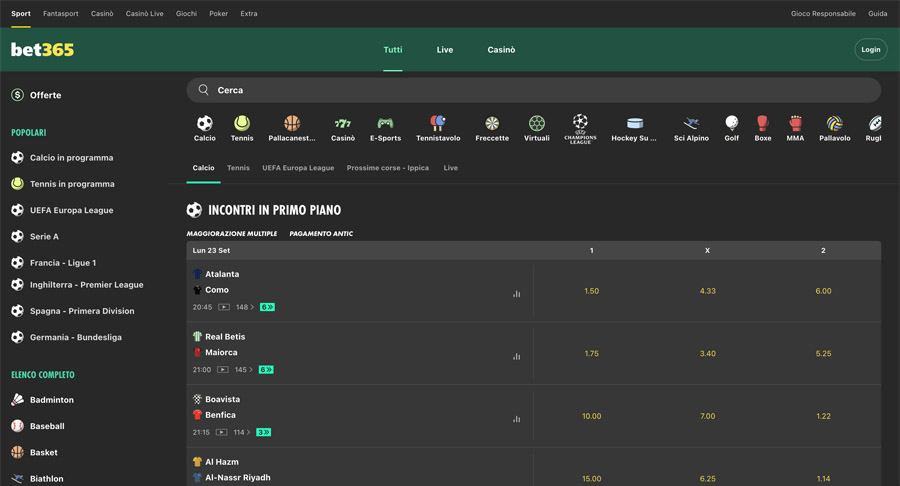Select Como win odds 6.00

coord(823,291)
